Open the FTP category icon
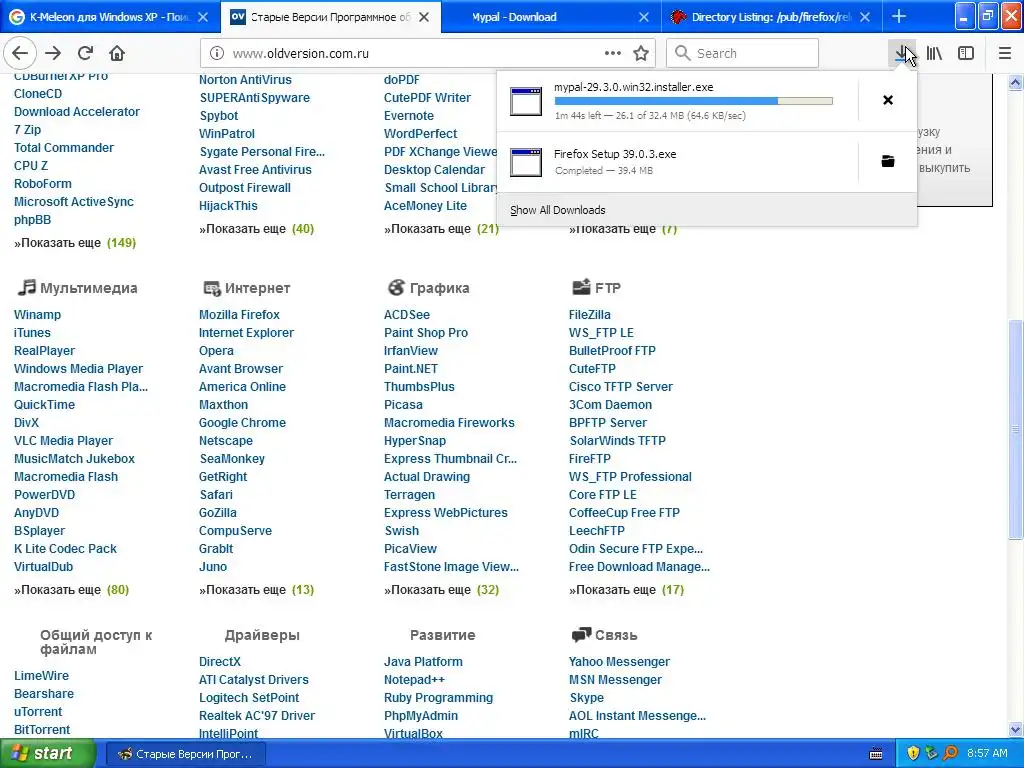The height and width of the screenshot is (768, 1024). click(581, 287)
